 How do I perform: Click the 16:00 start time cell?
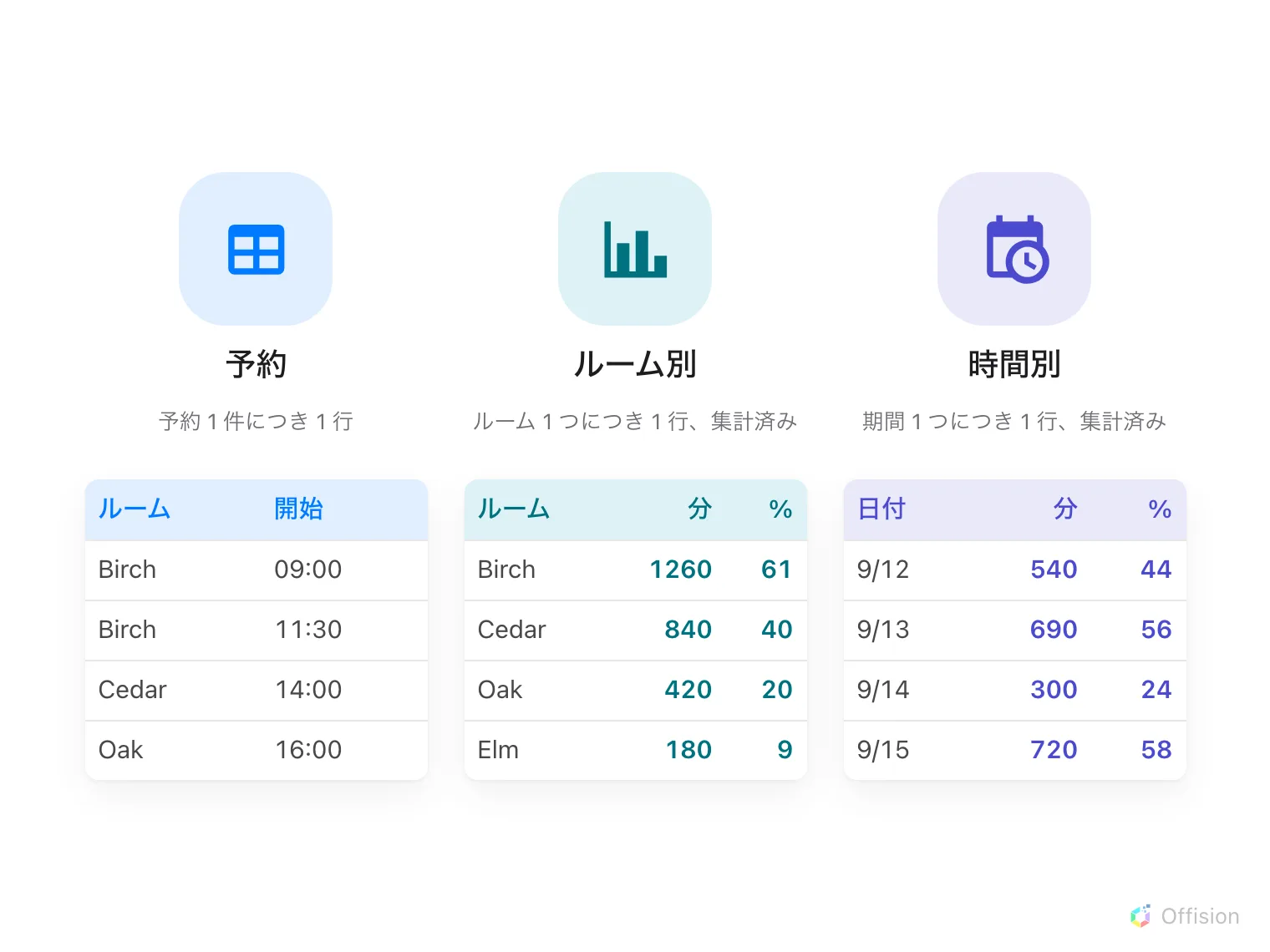tap(308, 750)
